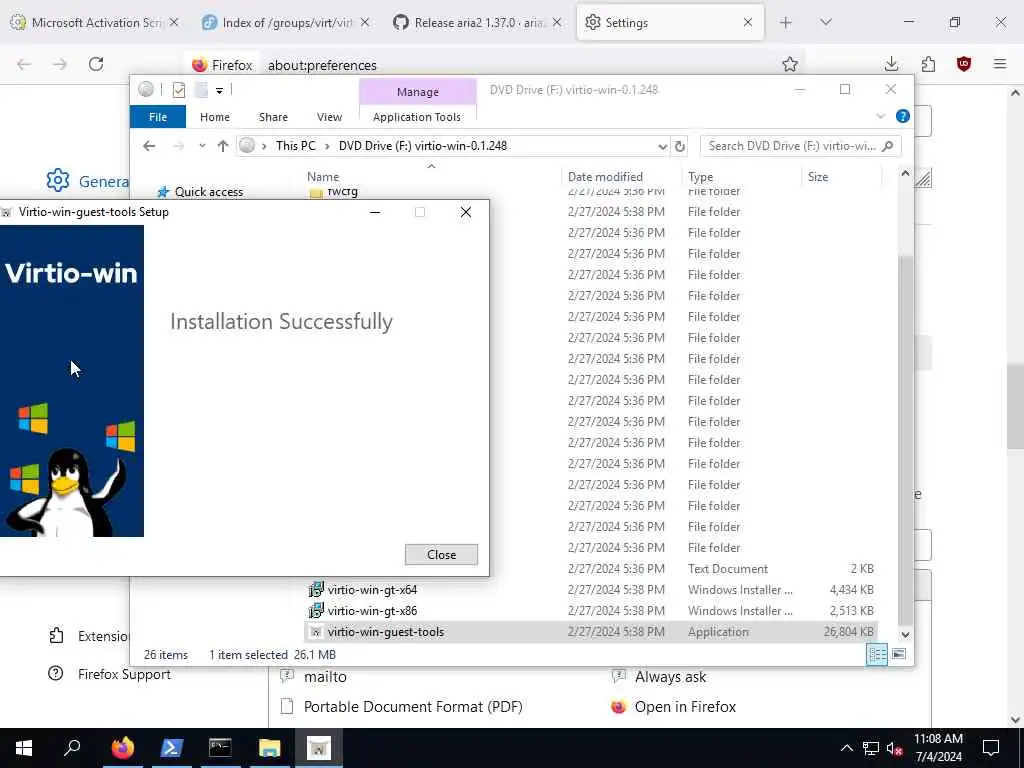Open the Firefox Downloads panel

coord(891,64)
